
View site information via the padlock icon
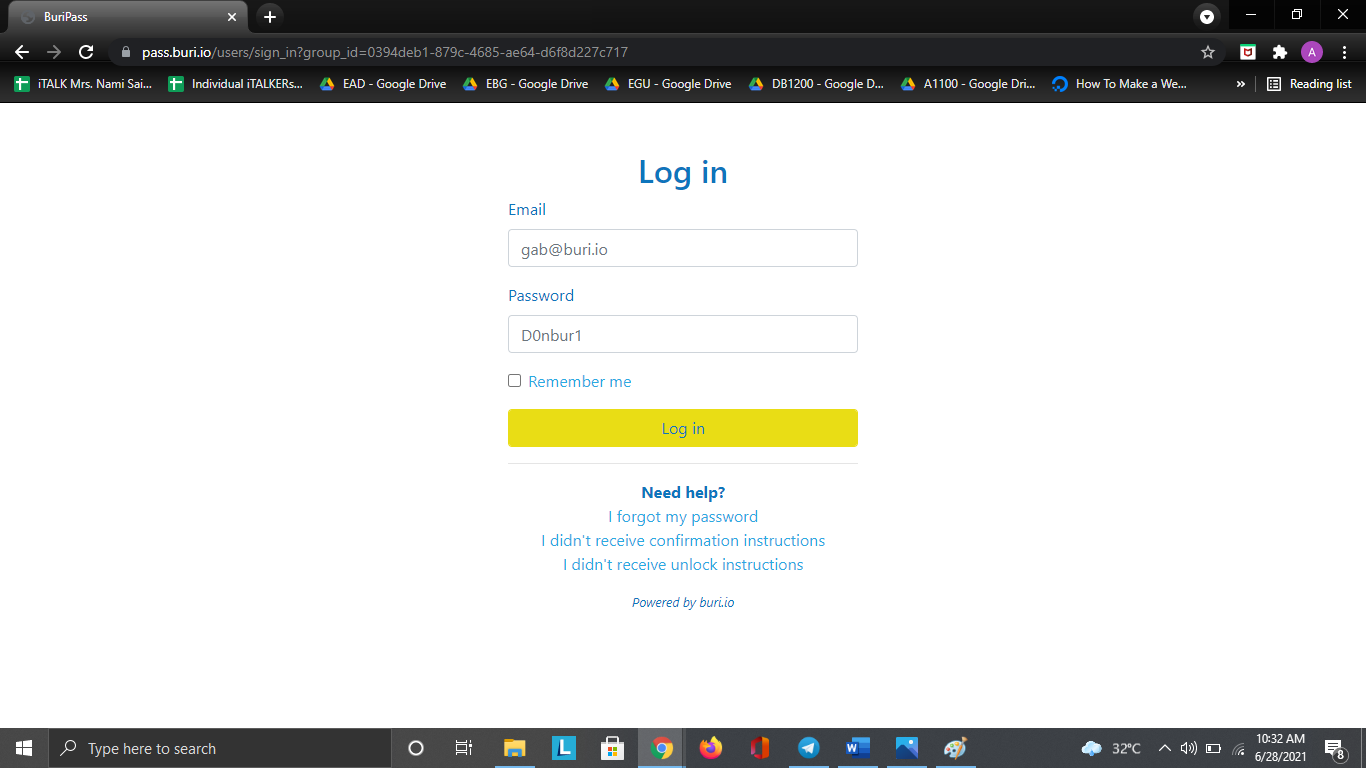125,52
